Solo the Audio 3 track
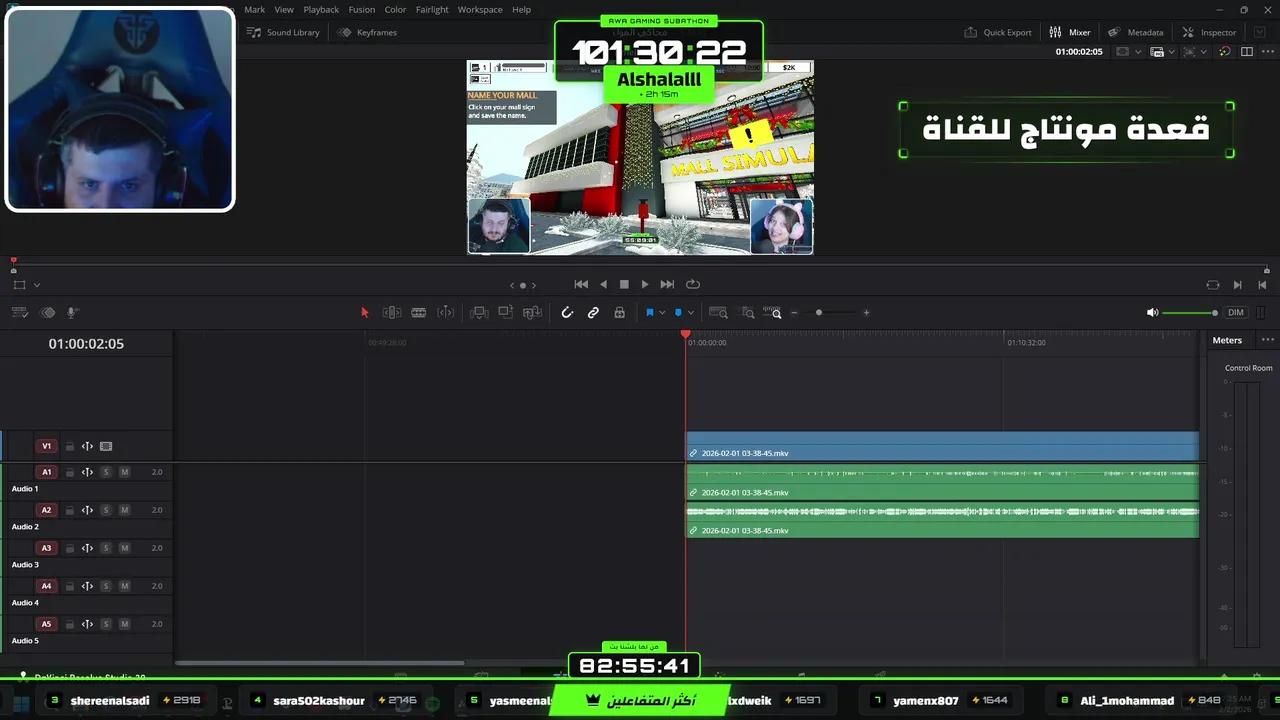Image resolution: width=1280 pixels, height=720 pixels. click(x=106, y=548)
